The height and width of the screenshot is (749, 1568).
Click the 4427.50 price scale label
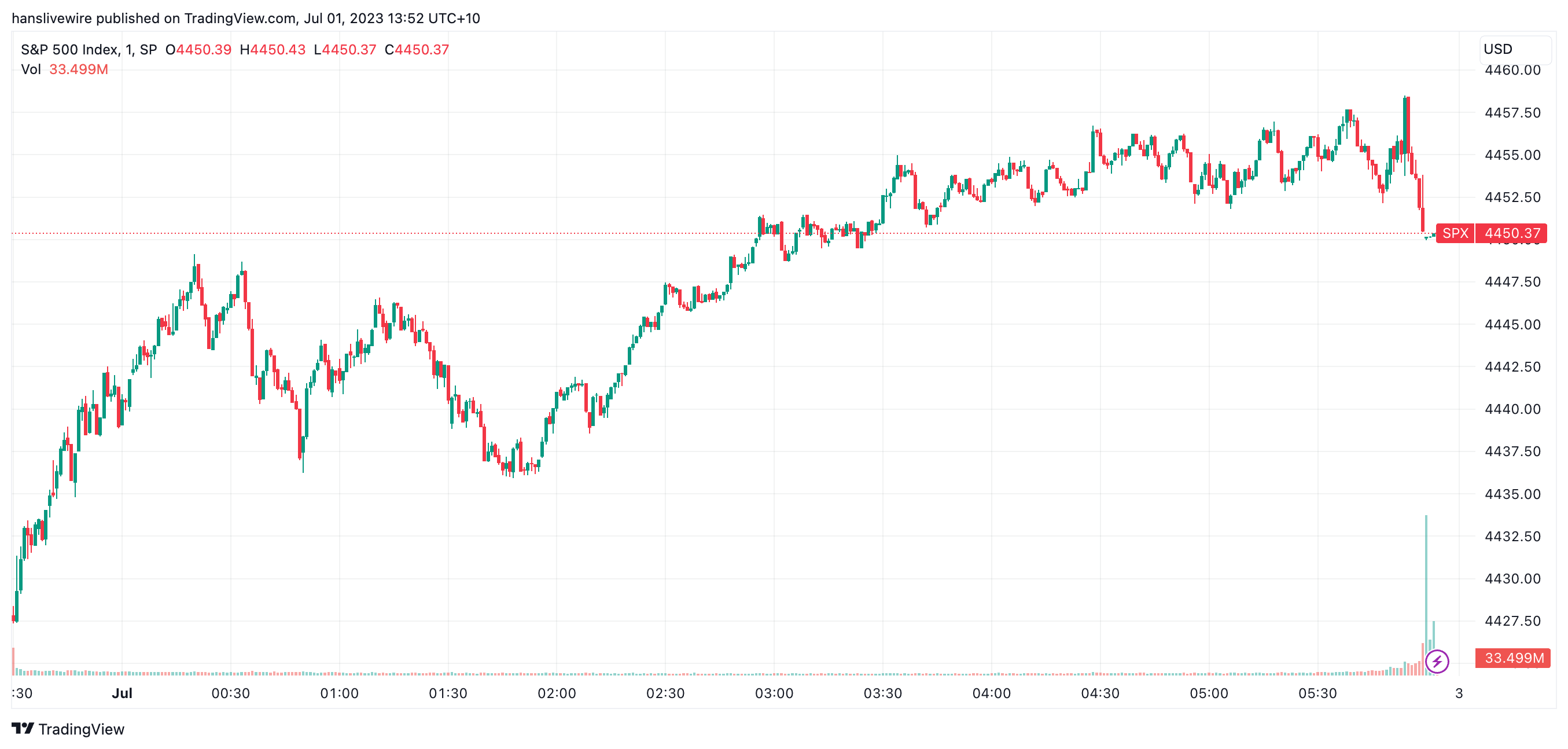1512,621
